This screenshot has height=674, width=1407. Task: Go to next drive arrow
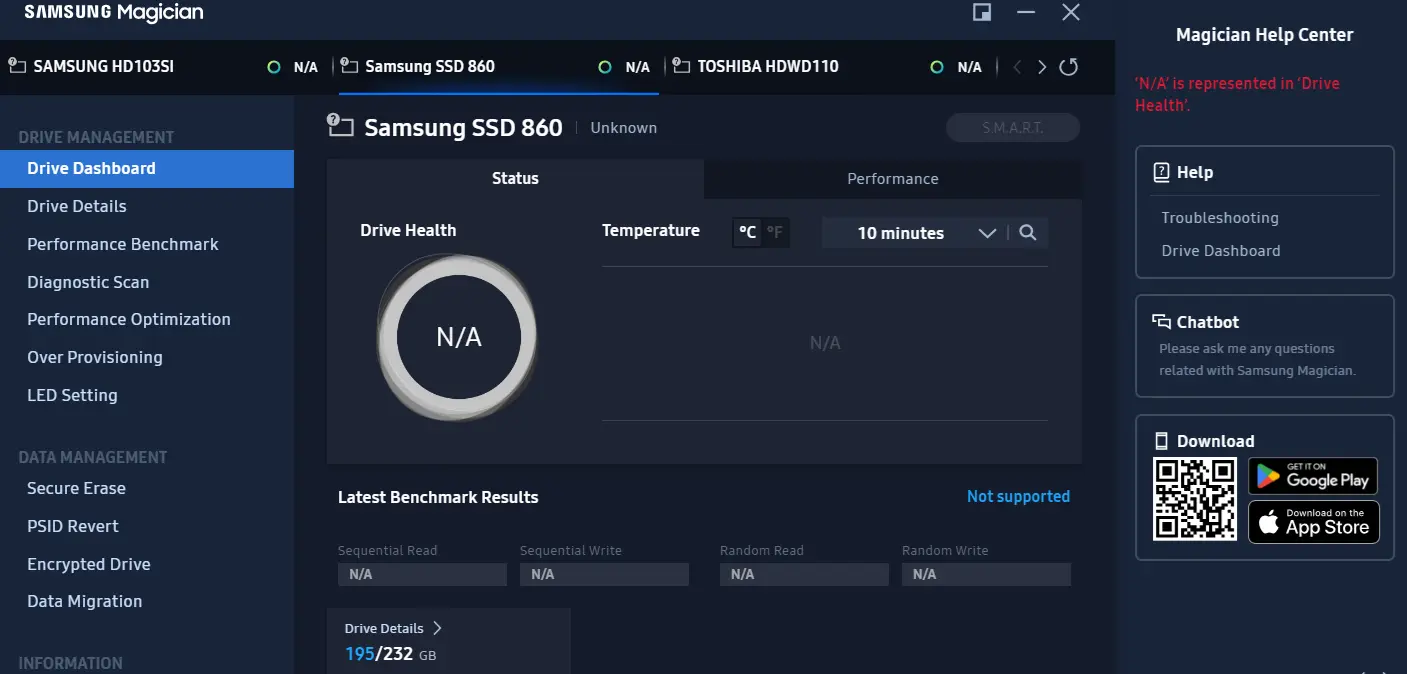click(1042, 67)
